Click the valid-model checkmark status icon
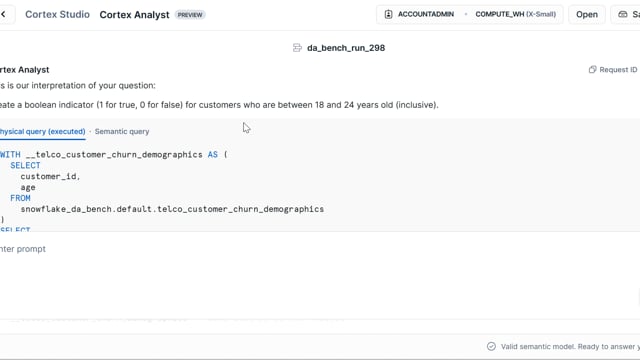 pyautogui.click(x=491, y=346)
